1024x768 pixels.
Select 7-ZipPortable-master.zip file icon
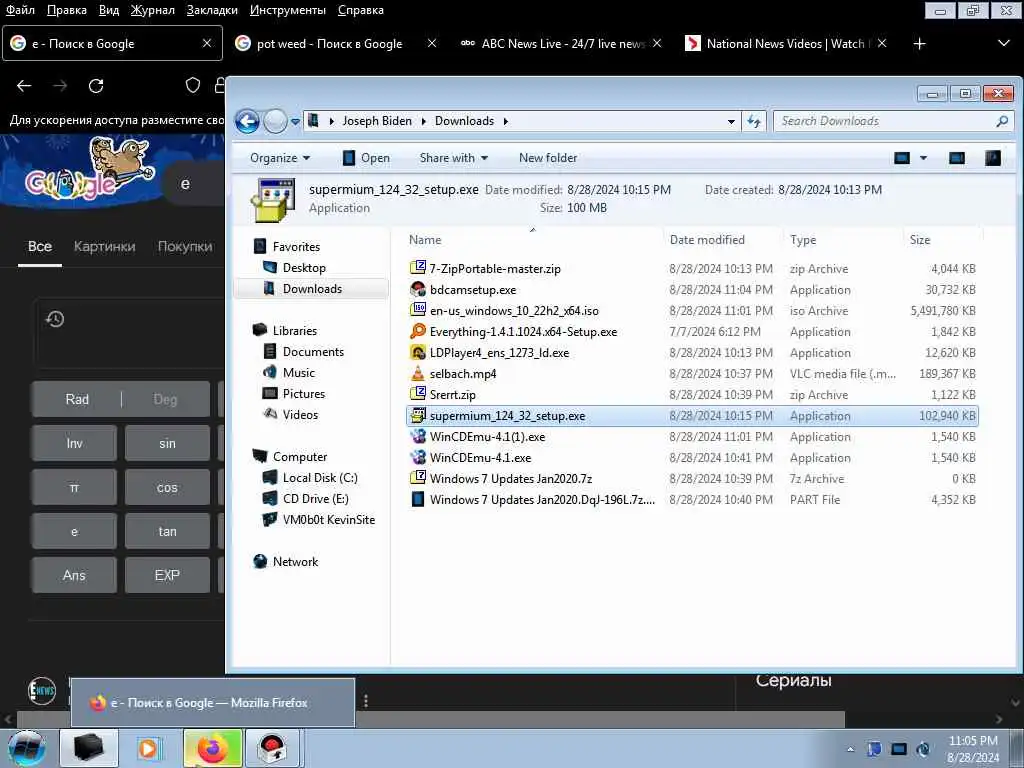click(x=417, y=268)
